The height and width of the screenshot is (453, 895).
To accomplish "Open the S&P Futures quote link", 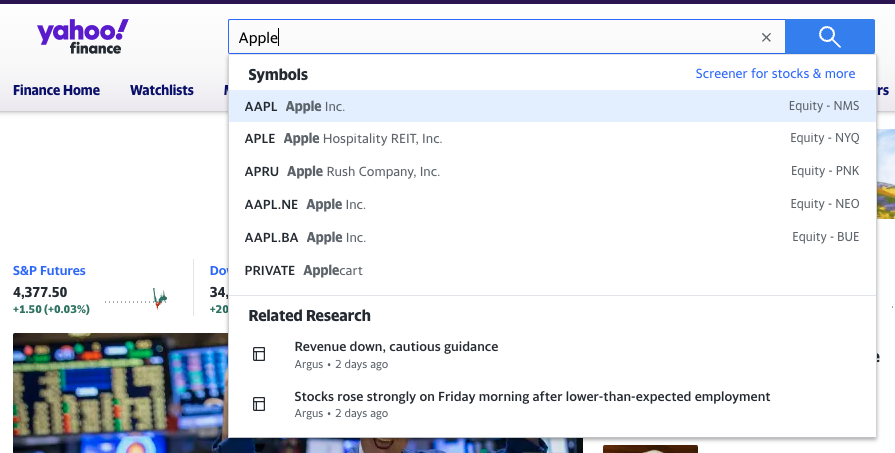I will (49, 270).
